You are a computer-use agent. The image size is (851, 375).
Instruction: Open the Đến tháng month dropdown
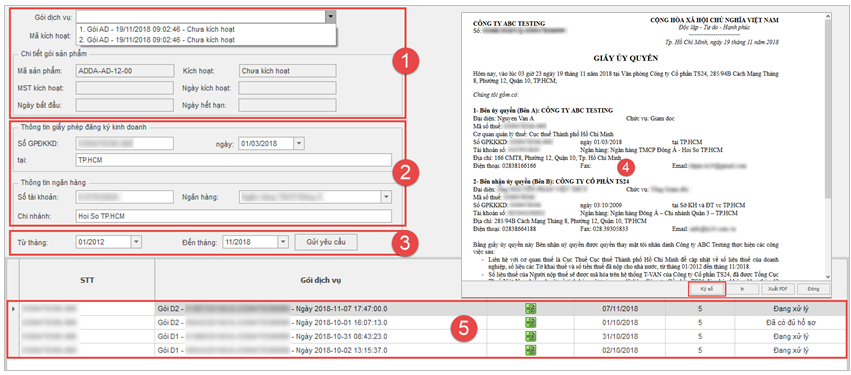tap(282, 242)
